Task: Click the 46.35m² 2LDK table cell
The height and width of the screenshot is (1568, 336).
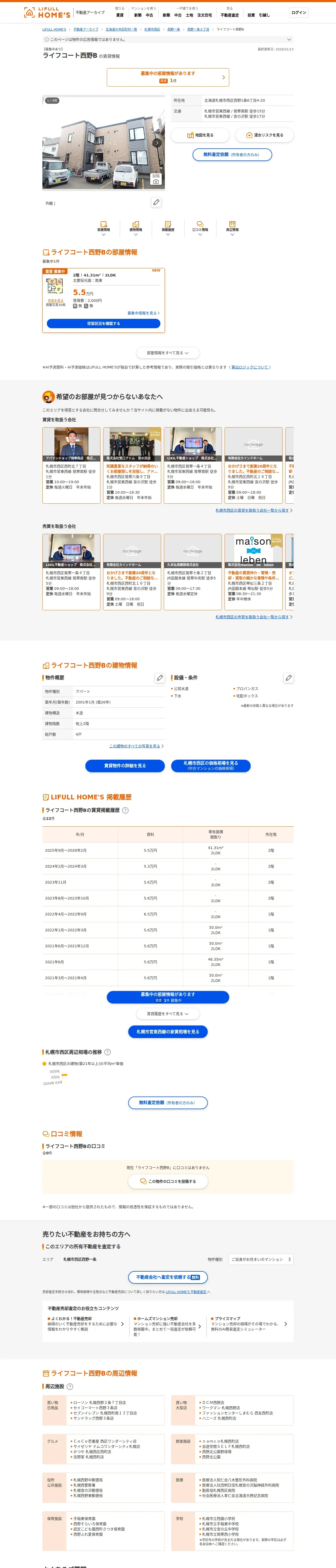Action: [x=216, y=962]
